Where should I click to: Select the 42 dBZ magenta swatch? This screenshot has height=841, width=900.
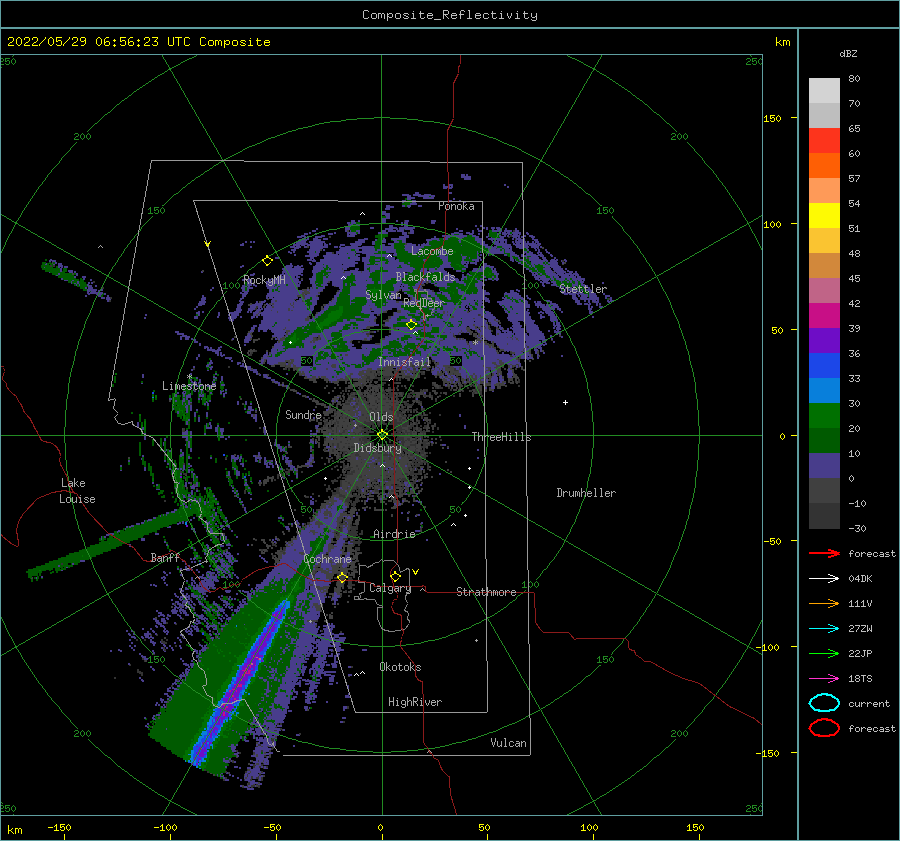(x=824, y=315)
